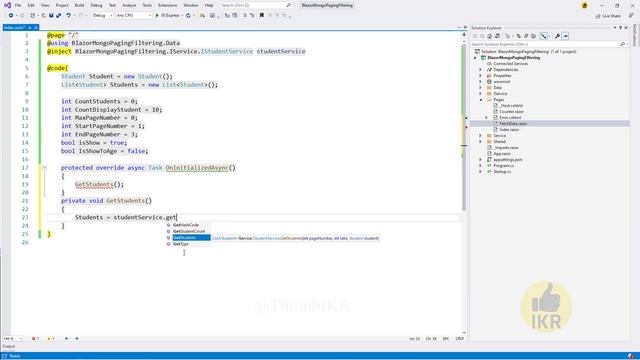Click the navigate forward arrow below editor
The height and width of the screenshot is (360, 640).
tap(76, 338)
